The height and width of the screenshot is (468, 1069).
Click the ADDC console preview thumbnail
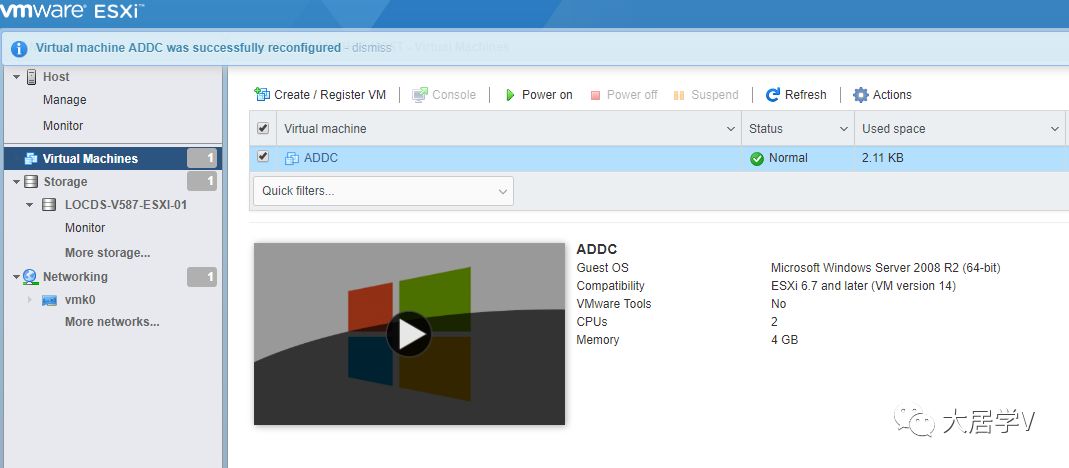click(x=410, y=334)
